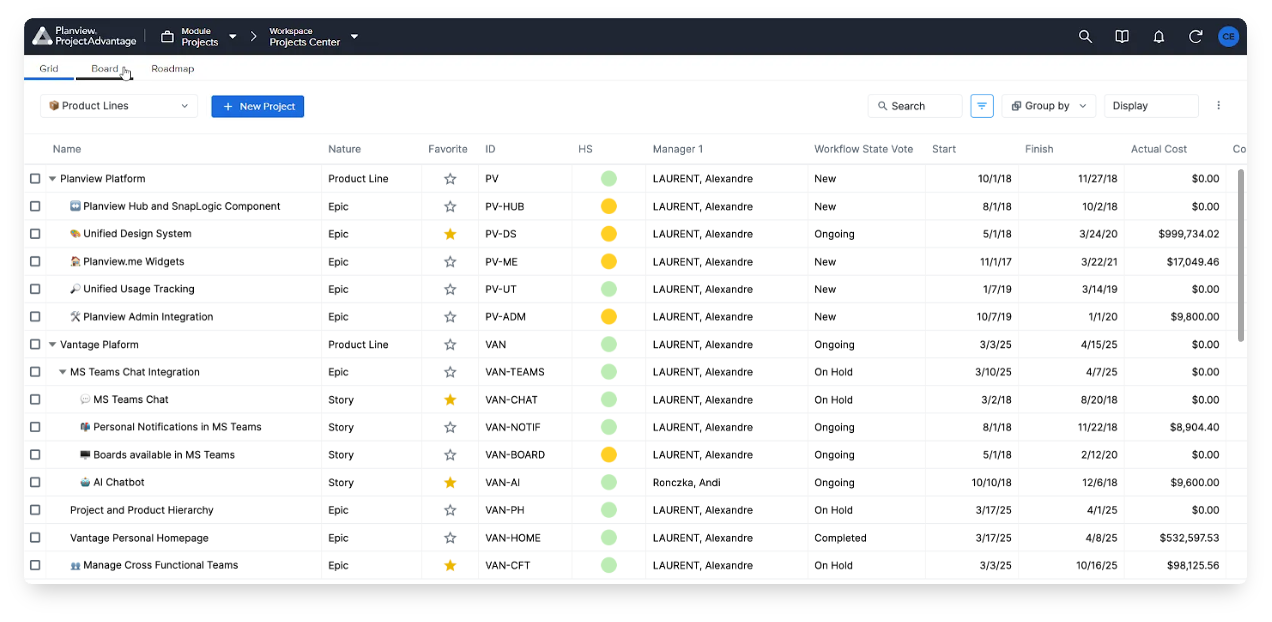Open the Planview Hub and SnapLogic Component

click(x=181, y=207)
